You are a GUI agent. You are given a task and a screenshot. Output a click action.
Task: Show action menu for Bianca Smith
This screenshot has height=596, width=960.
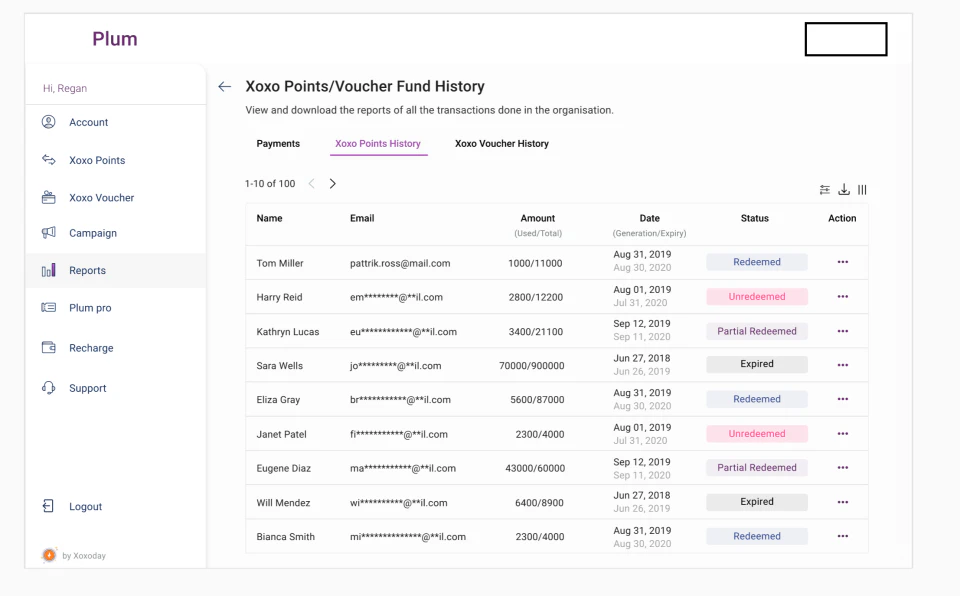click(x=842, y=537)
